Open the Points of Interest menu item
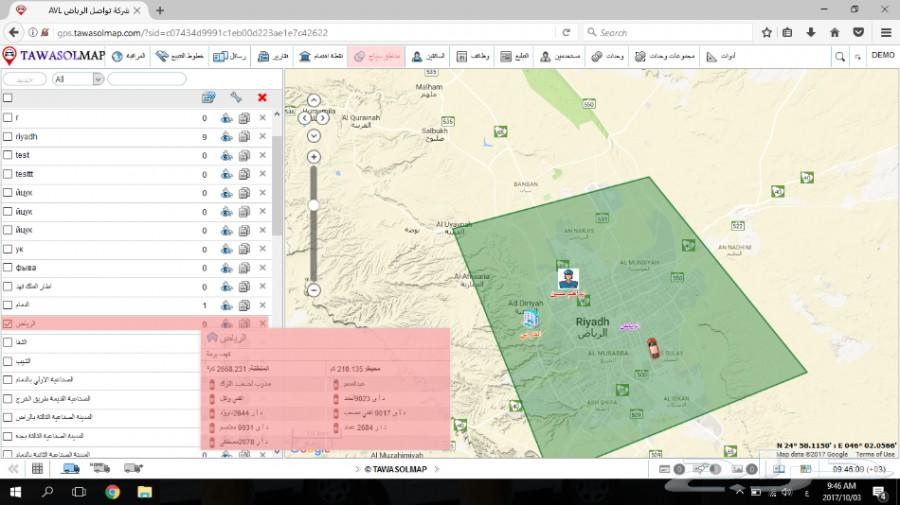The width and height of the screenshot is (900, 505). click(x=321, y=56)
